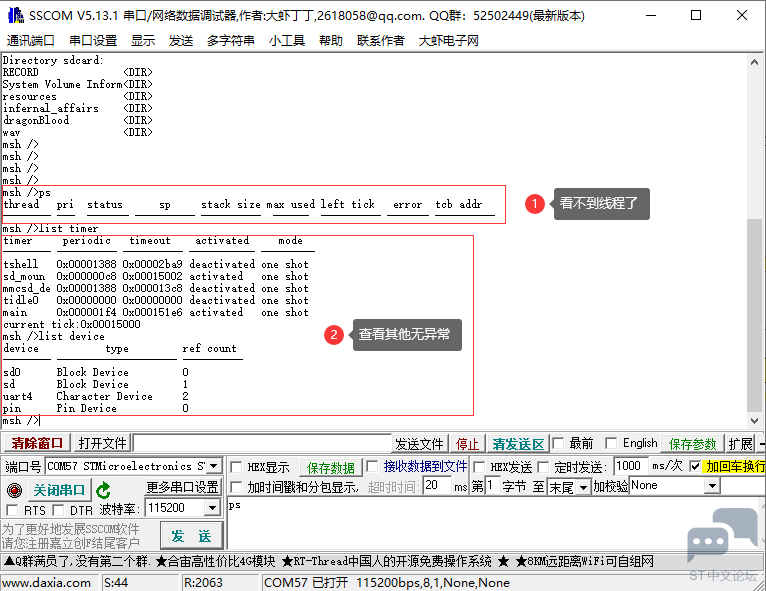This screenshot has height=591, width=766.
Task: Click the green refresh serial port icon
Action: click(x=103, y=490)
